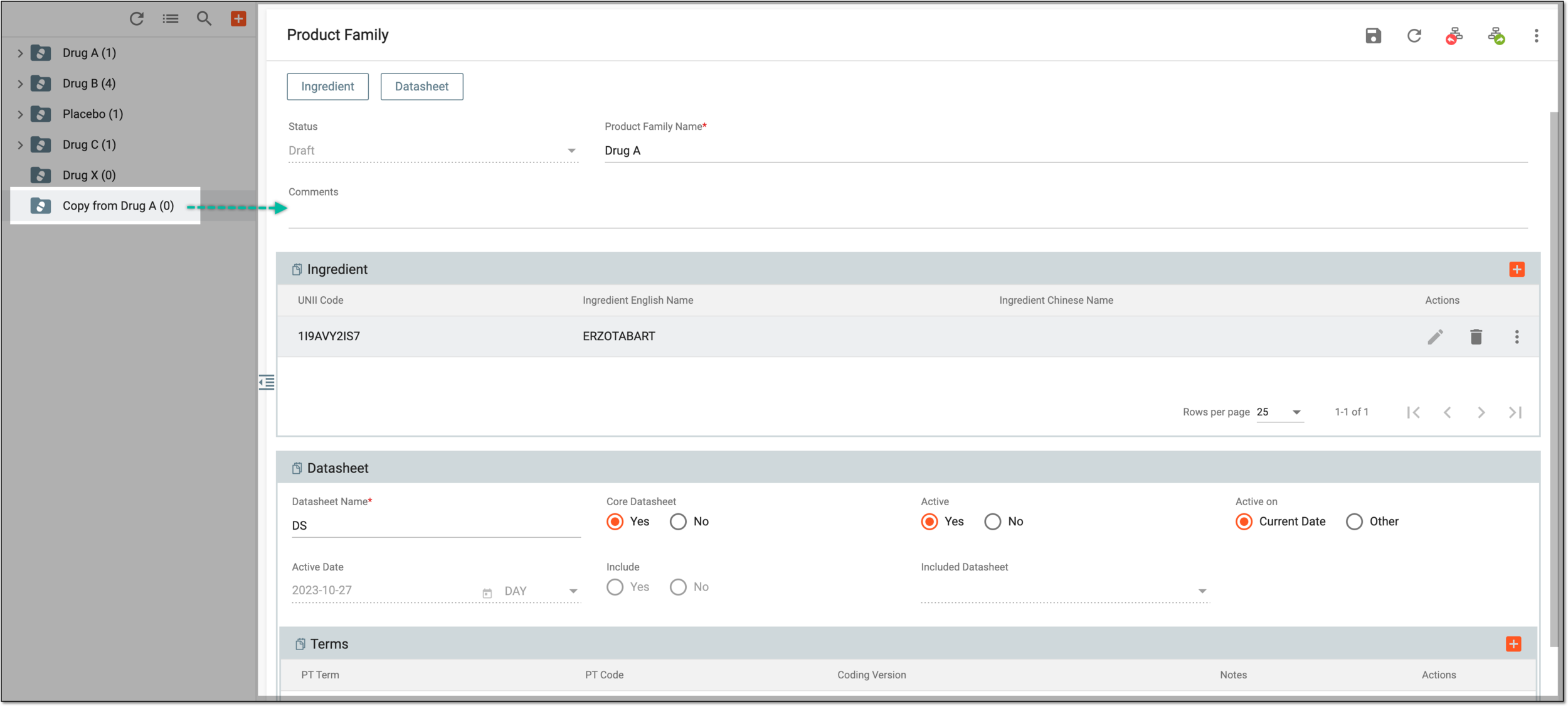Set Active to Yes
1568x706 pixels.
930,522
